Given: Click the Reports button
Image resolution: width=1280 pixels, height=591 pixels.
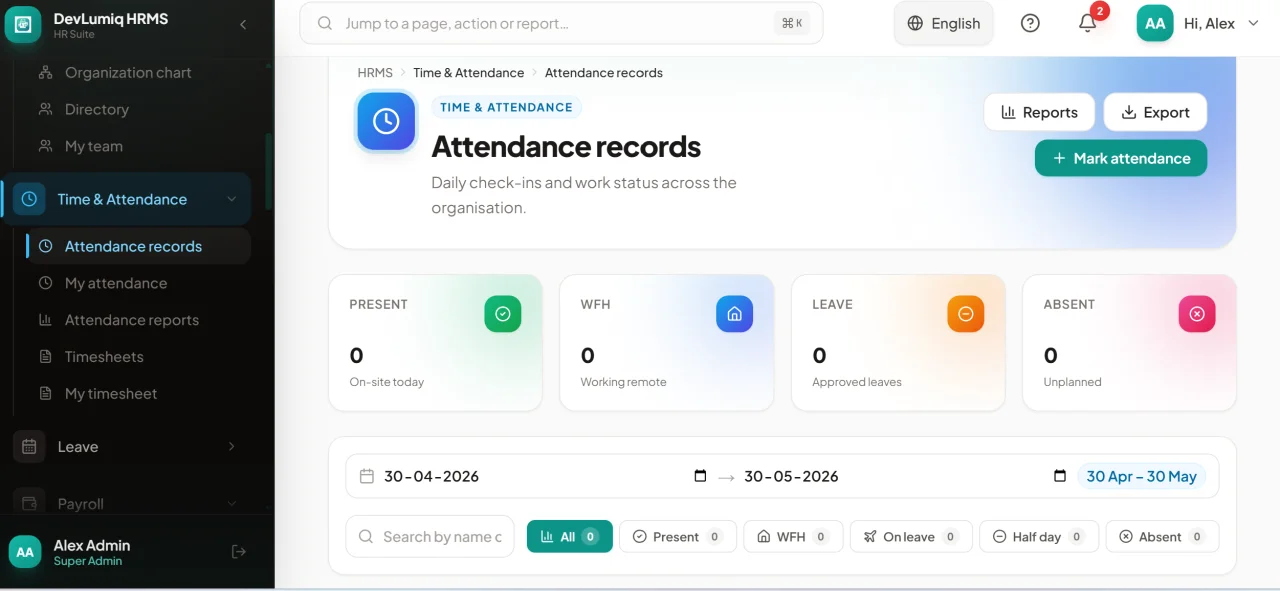Looking at the screenshot, I should [1039, 112].
